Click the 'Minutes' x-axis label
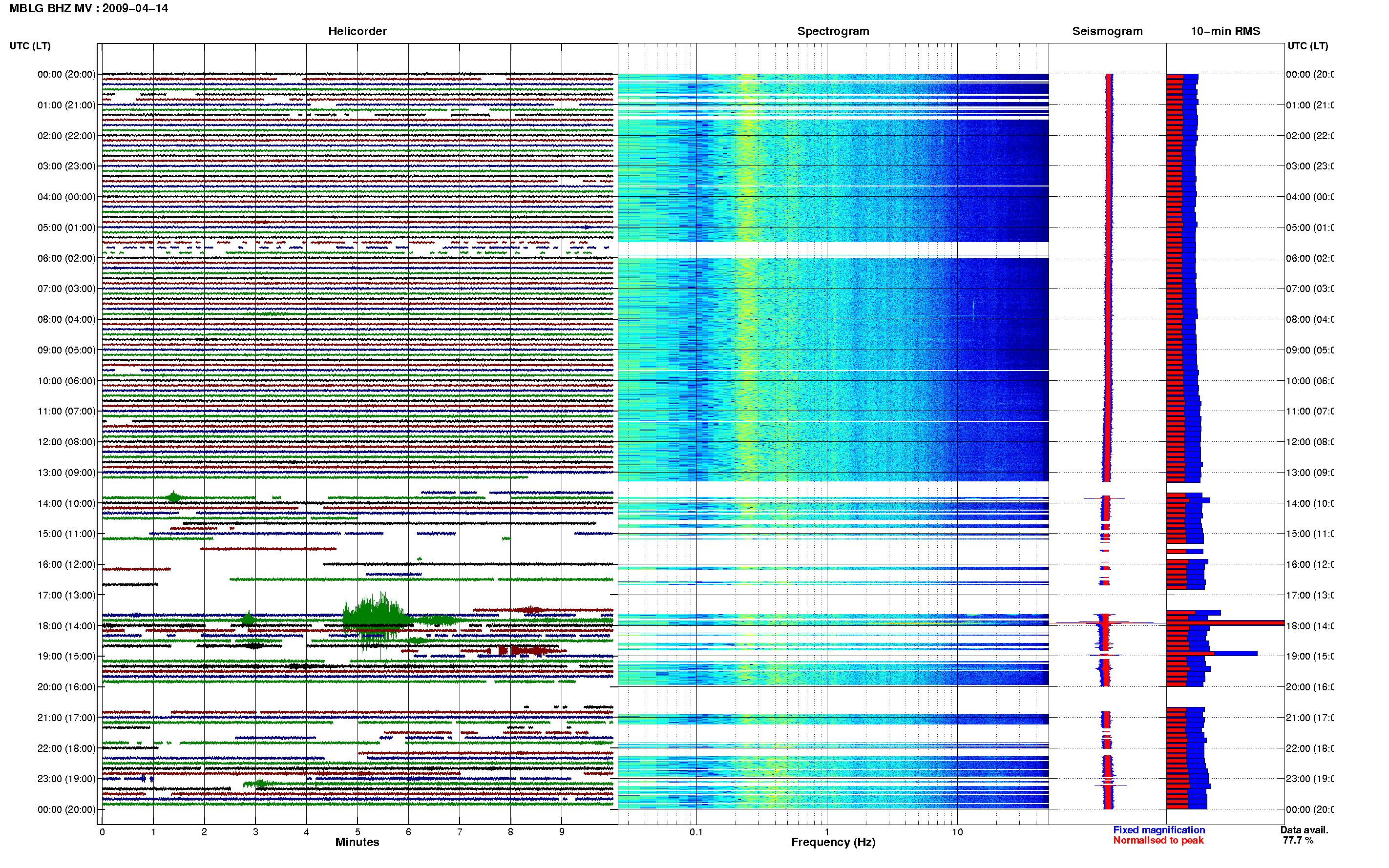 click(357, 842)
